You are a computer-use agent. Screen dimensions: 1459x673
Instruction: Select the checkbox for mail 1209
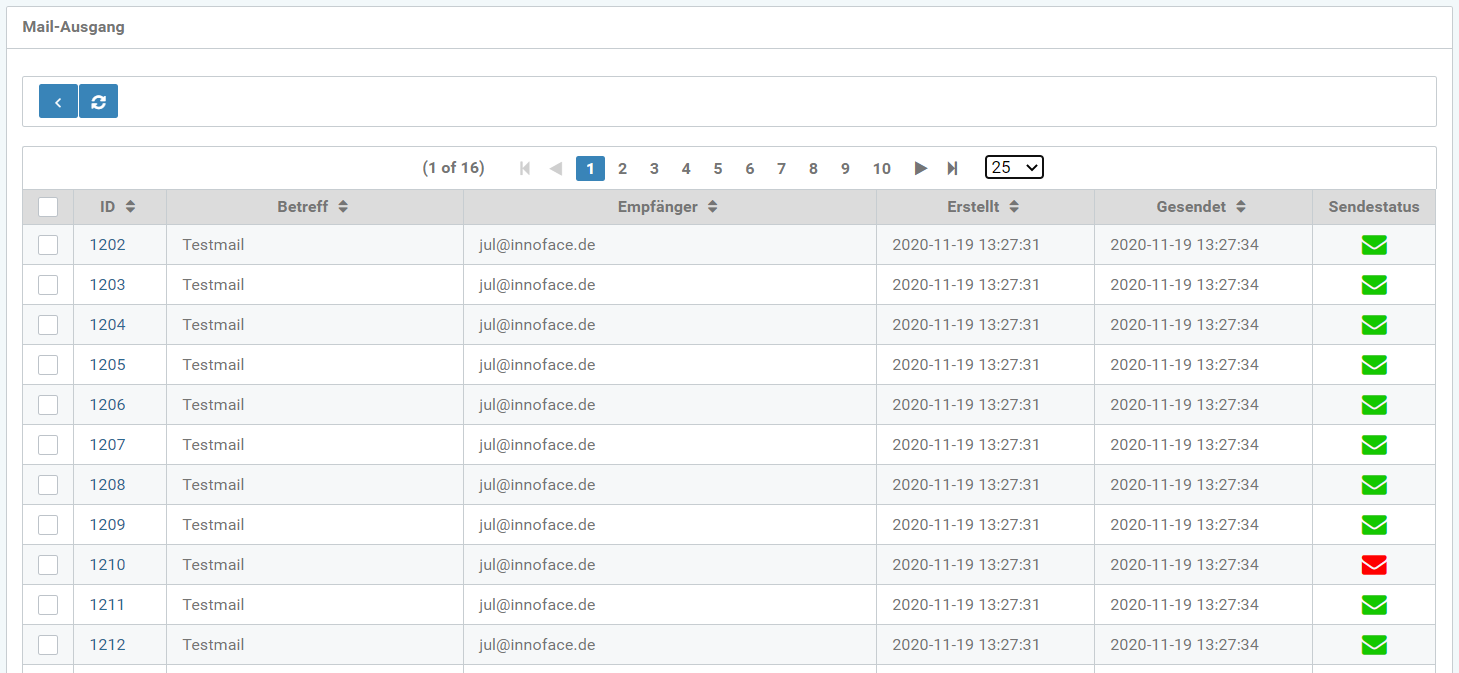[x=48, y=525]
